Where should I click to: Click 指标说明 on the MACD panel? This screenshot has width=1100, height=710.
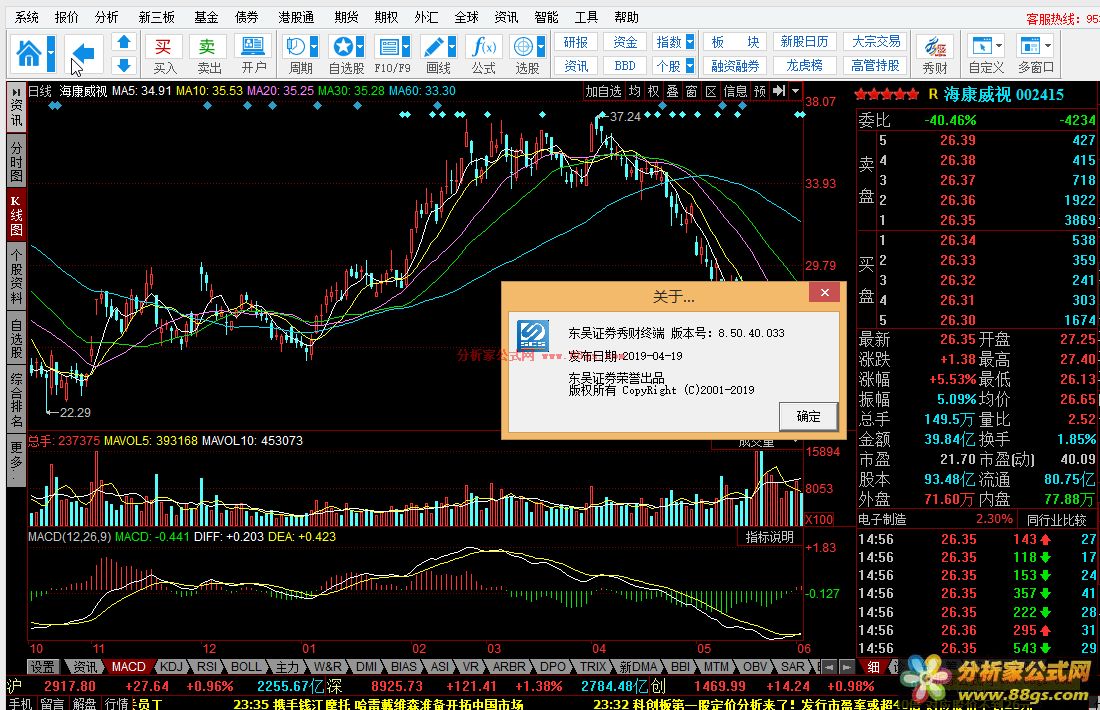[x=769, y=537]
